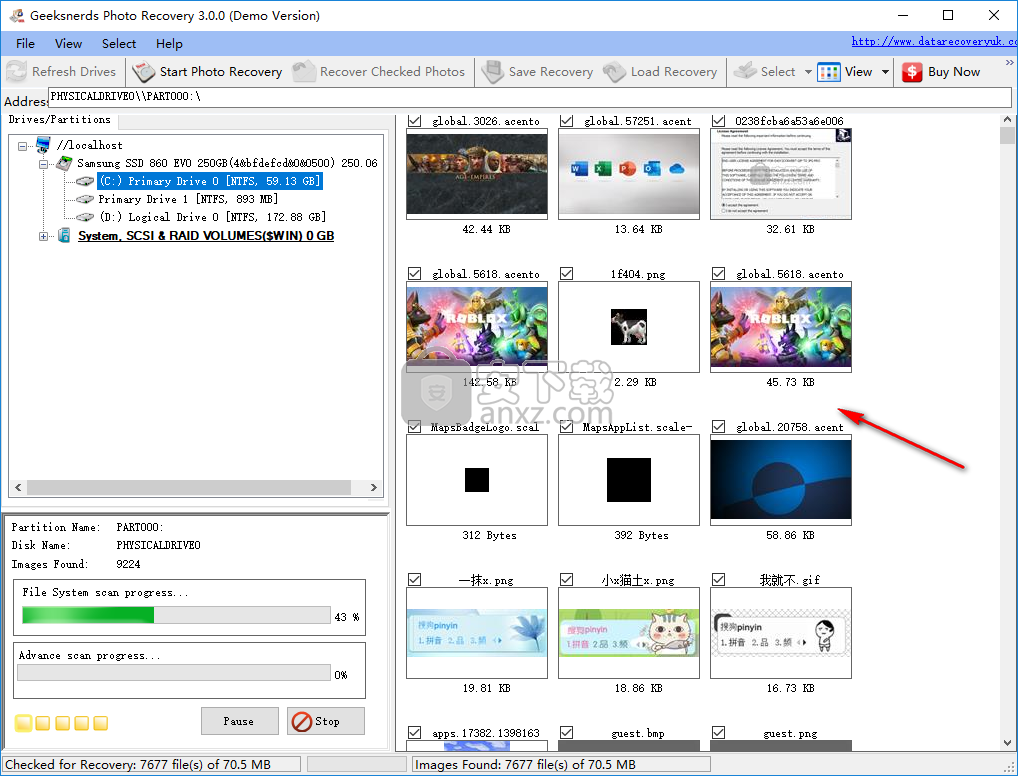1018x776 pixels.
Task: Uncheck the 小x猫土x.png checkbox
Action: [x=566, y=579]
